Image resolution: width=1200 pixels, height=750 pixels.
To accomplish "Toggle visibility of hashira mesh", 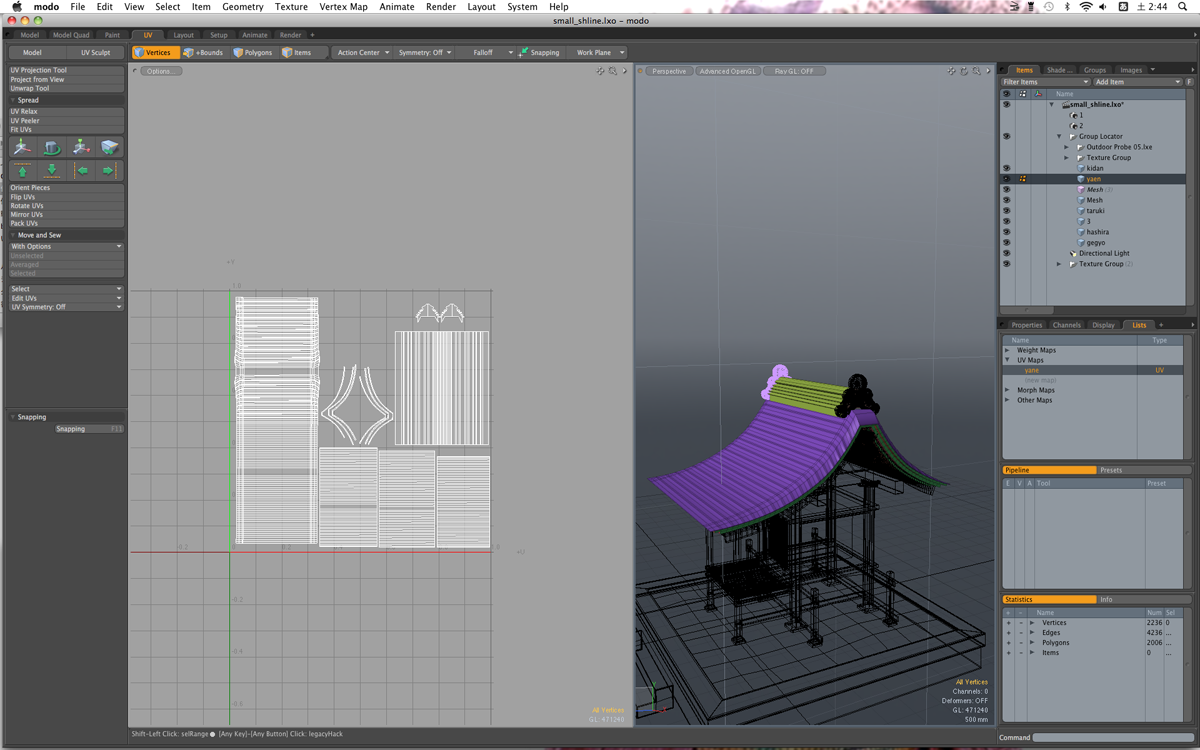I will pos(1006,232).
